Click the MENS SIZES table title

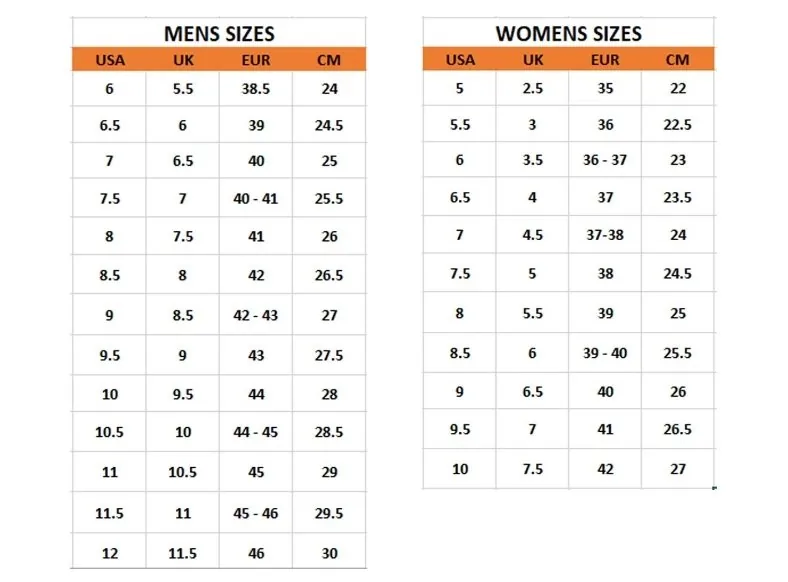coord(219,34)
